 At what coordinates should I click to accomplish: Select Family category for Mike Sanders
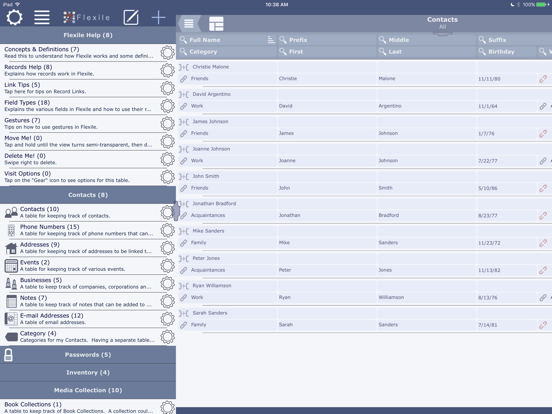[x=227, y=243]
